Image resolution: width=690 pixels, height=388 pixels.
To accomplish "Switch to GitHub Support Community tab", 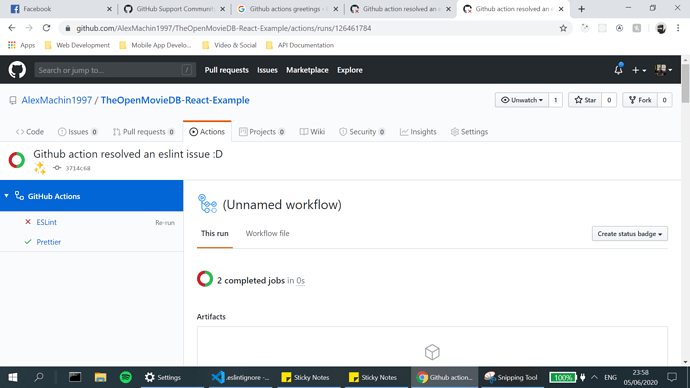I will point(175,9).
